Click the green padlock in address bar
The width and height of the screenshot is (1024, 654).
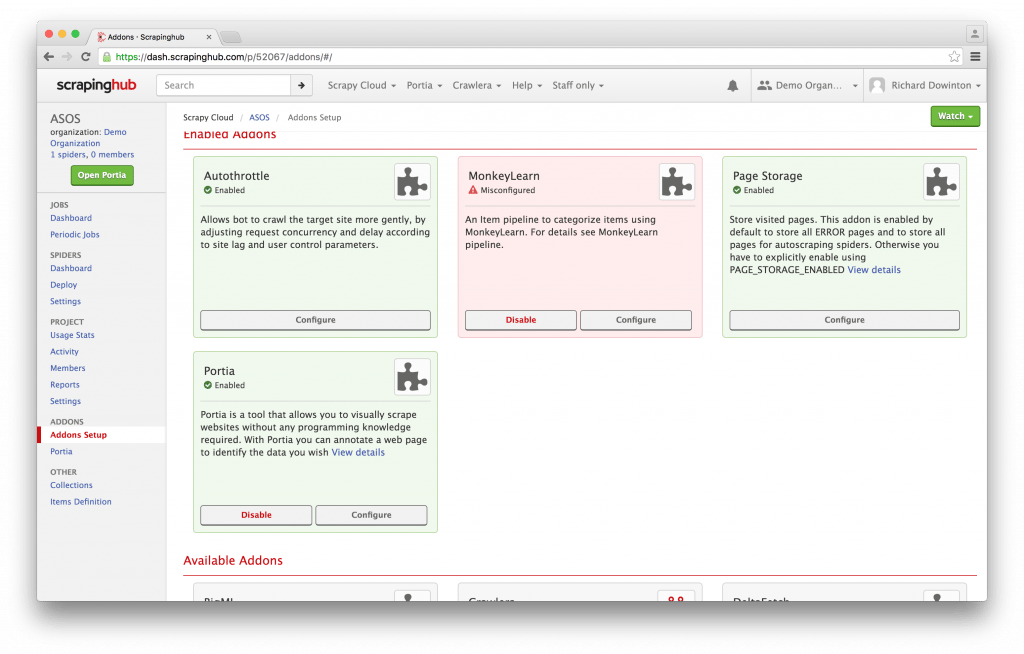coord(107,57)
